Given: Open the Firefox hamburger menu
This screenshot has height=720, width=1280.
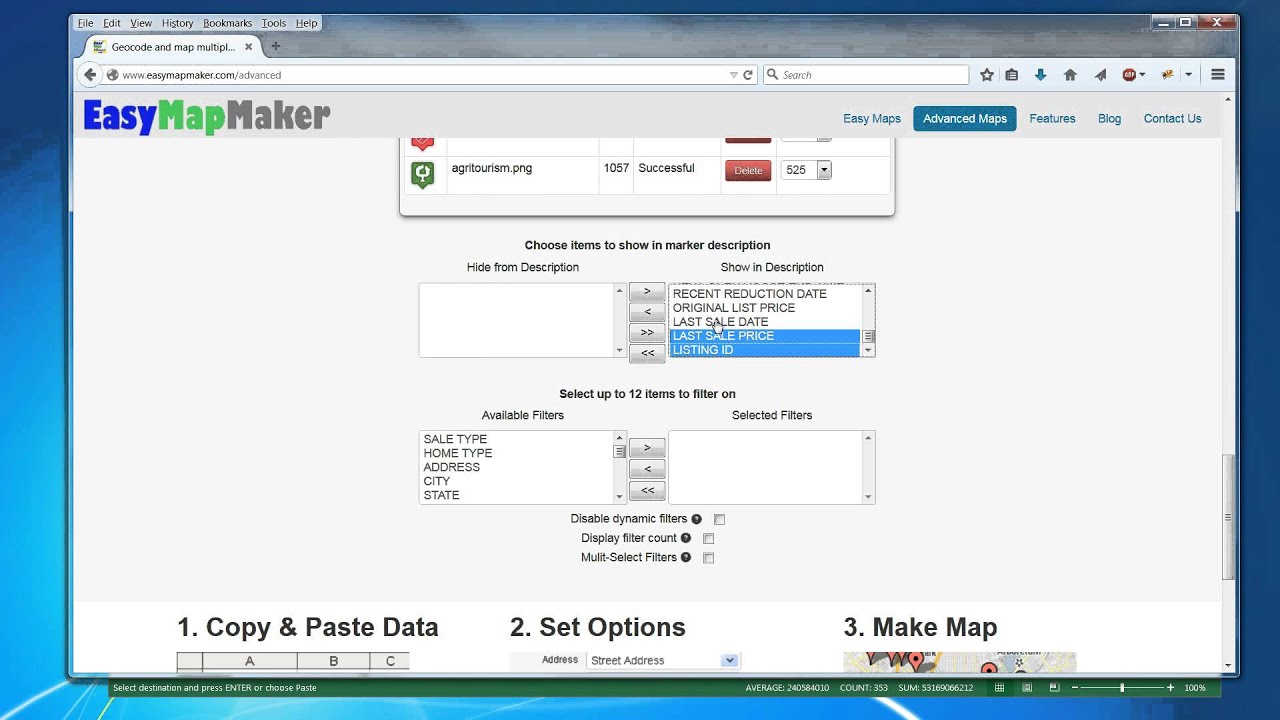Looking at the screenshot, I should 1218,75.
